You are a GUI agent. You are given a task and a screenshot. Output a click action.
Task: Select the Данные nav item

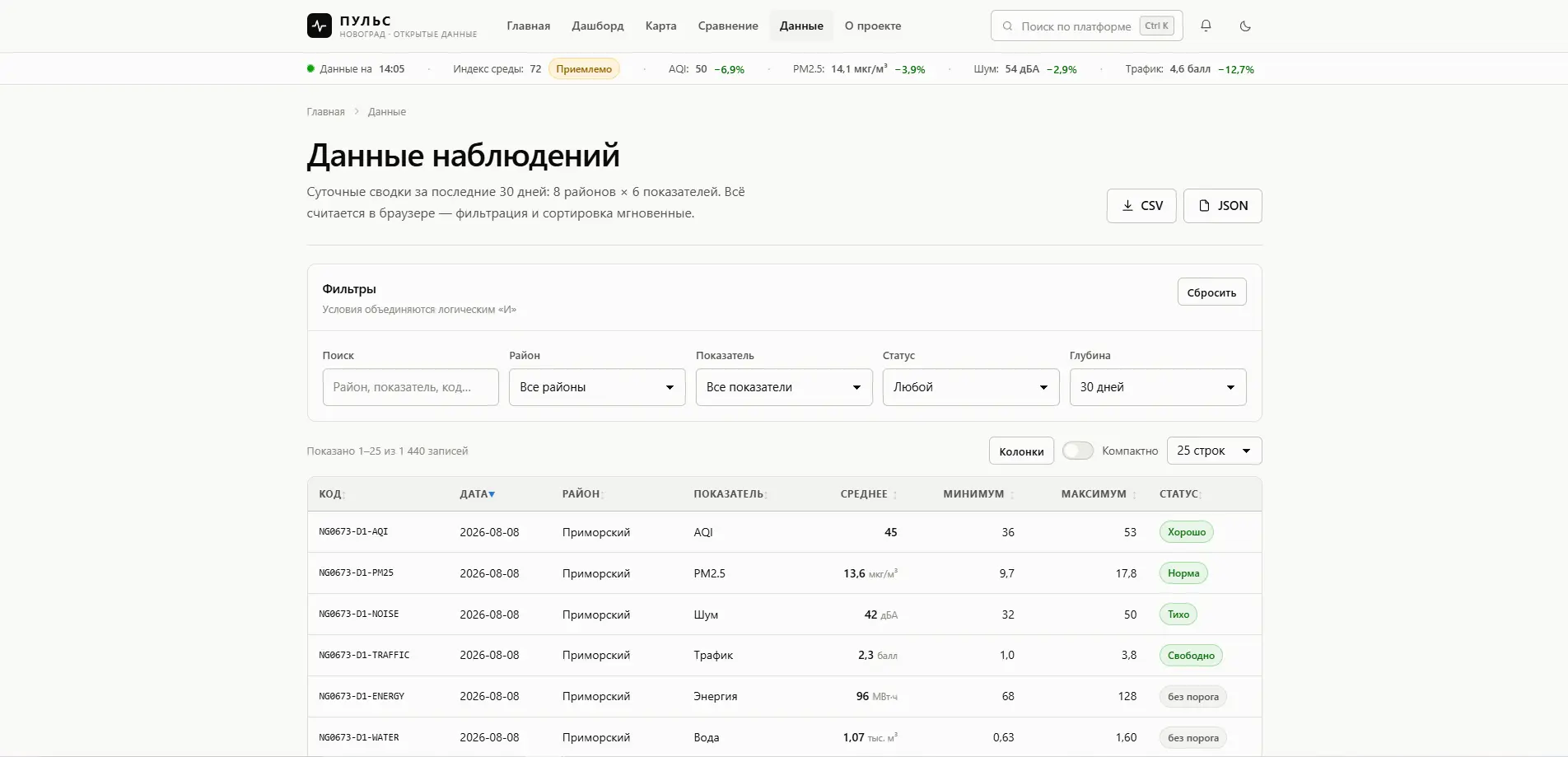[801, 26]
